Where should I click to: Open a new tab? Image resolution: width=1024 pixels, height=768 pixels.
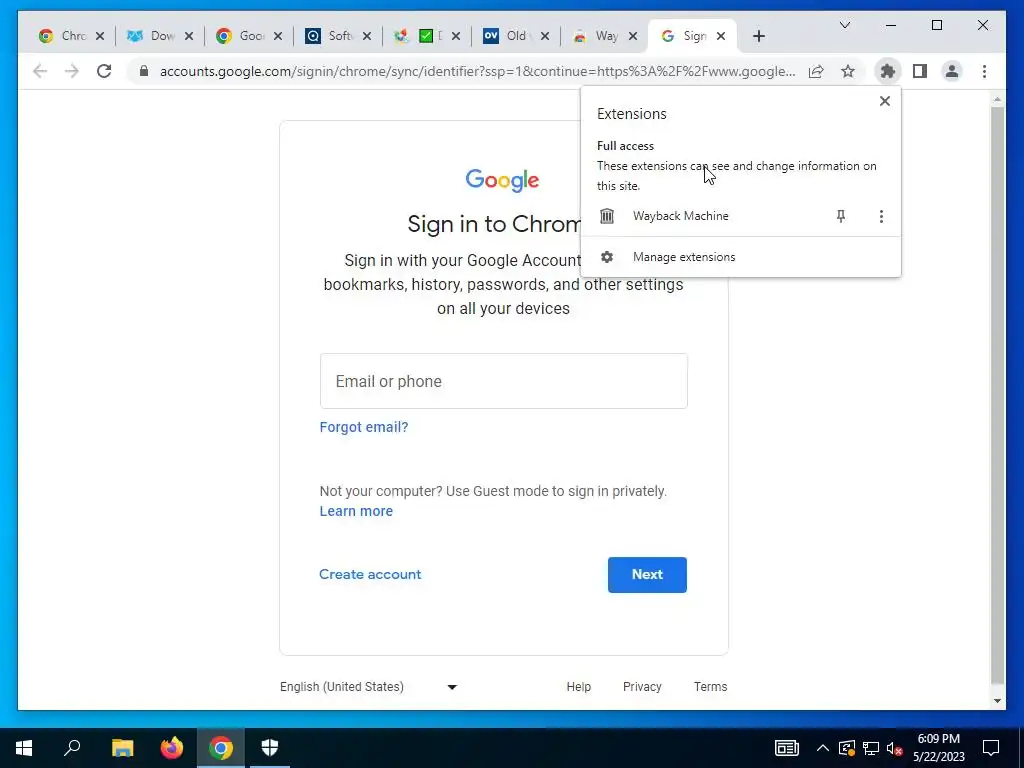coord(758,37)
